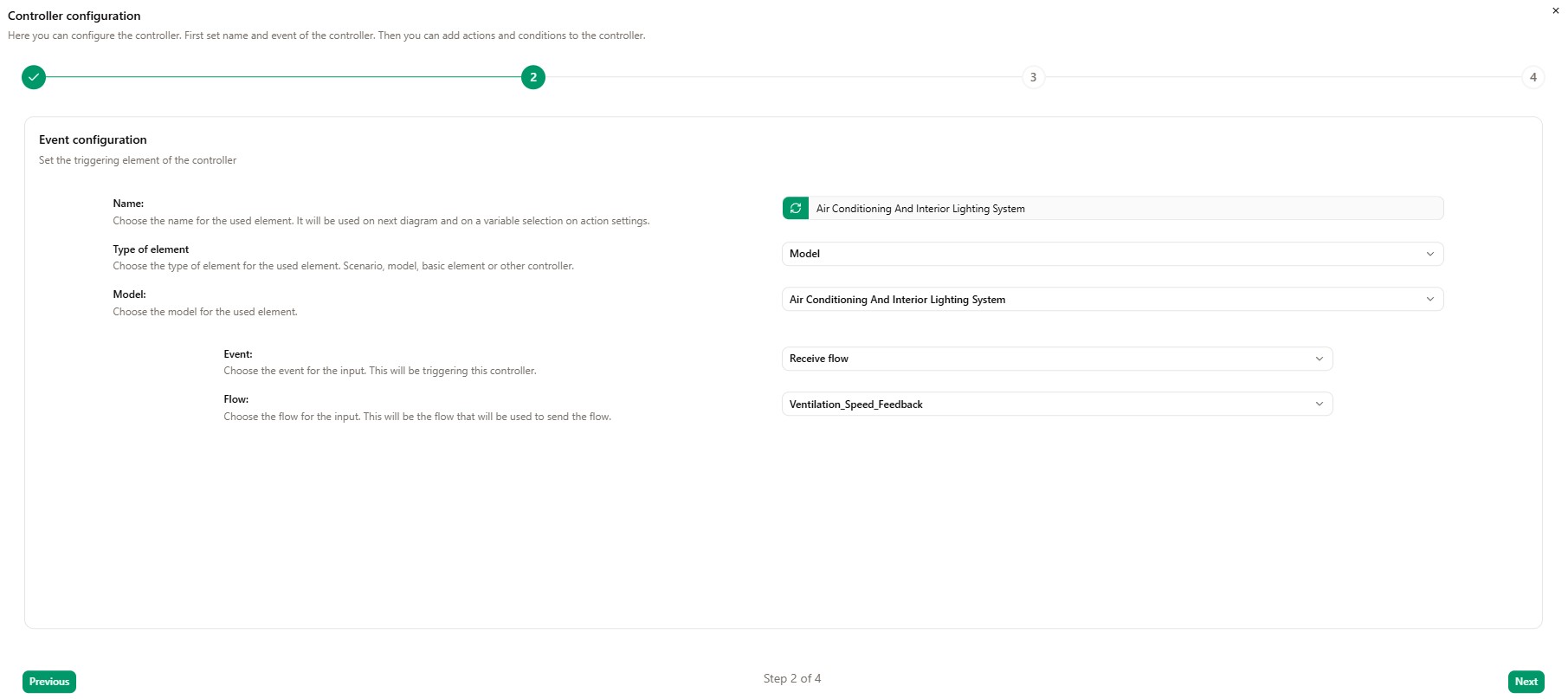Jump to step 3 in the progress bar
1568x699 pixels.
[x=1033, y=77]
